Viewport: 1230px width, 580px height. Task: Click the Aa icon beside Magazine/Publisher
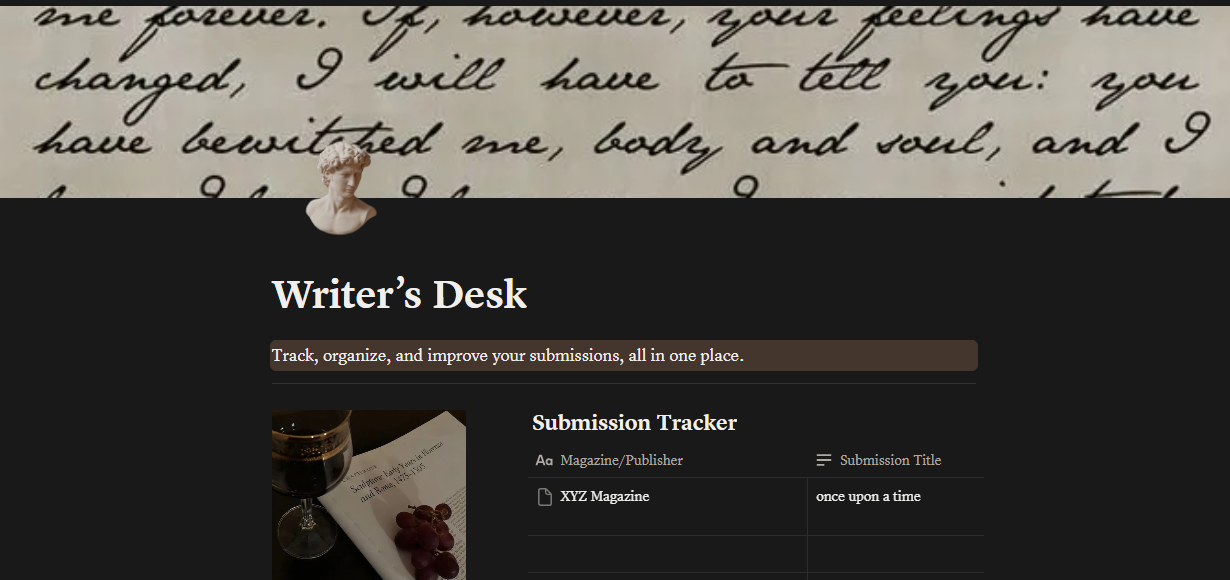(544, 460)
